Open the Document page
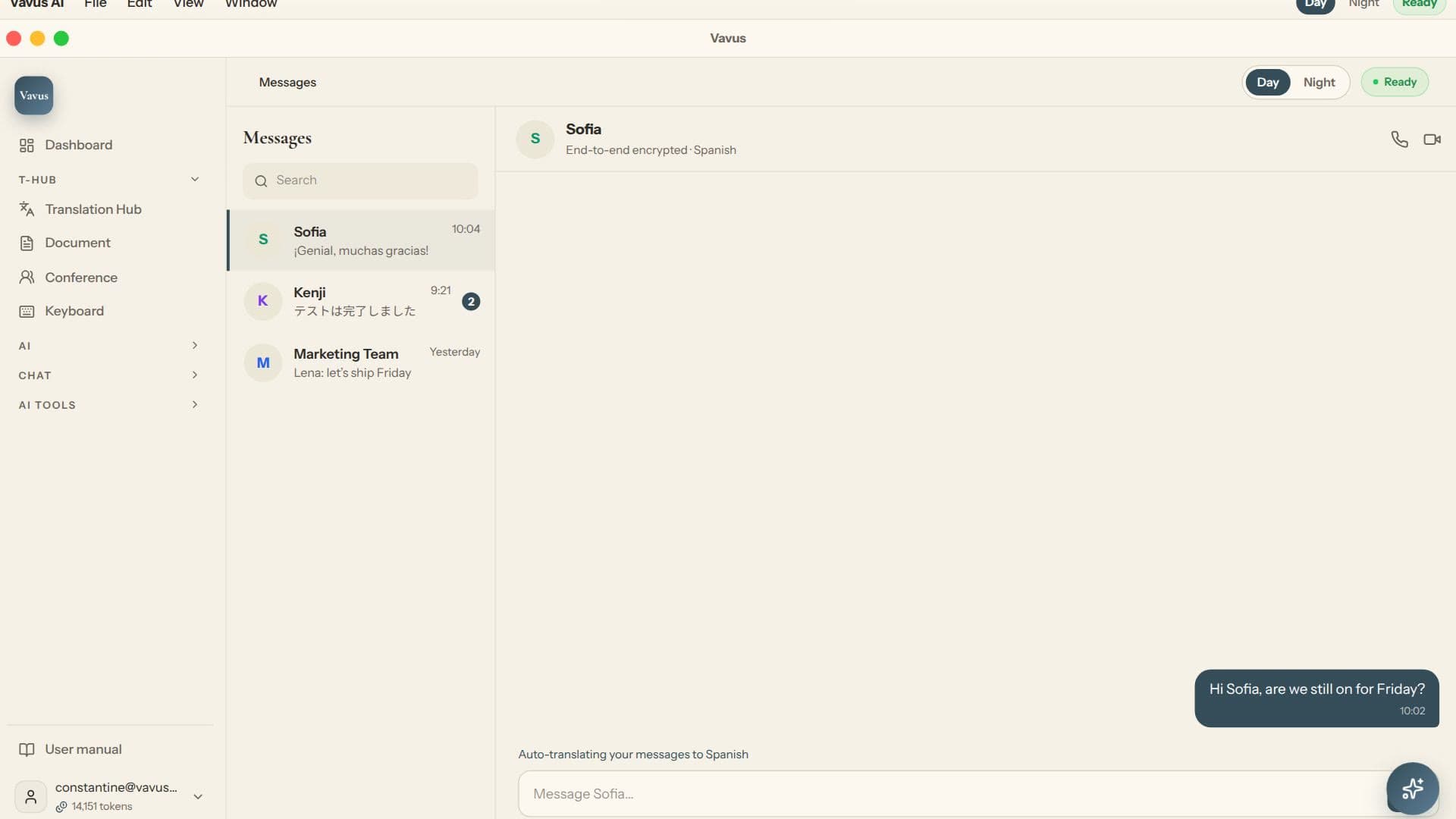This screenshot has width=1456, height=819. coord(77,243)
